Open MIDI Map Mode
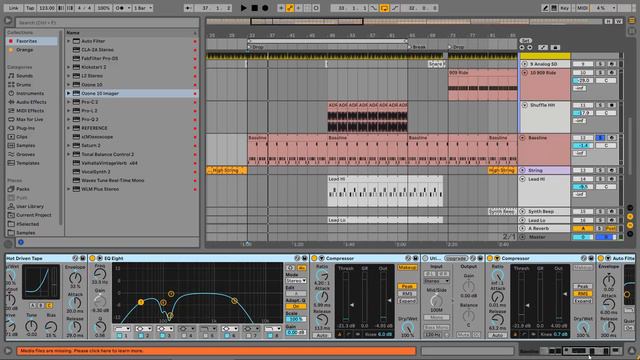Screen dimensions: 640x360 click(x=582, y=8)
